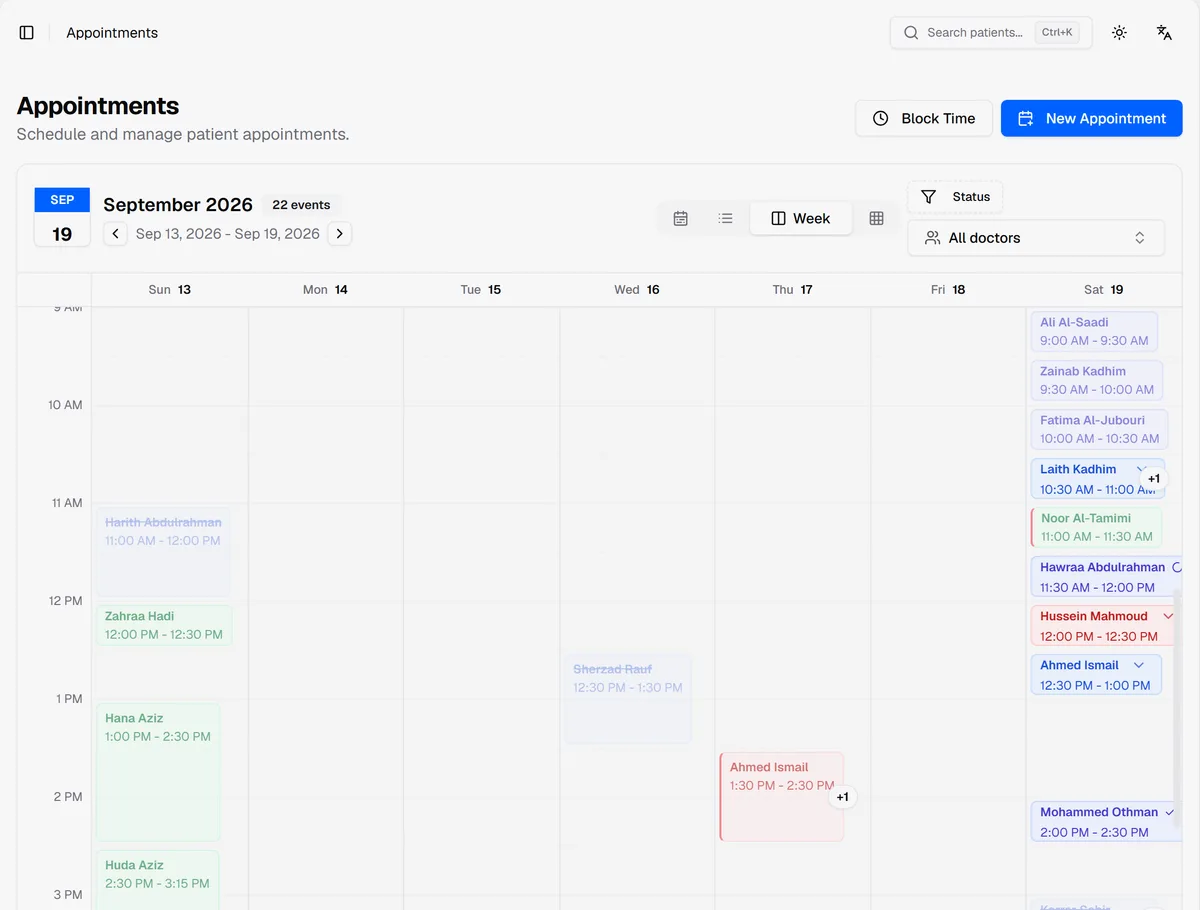Click the Ctrl+K shortcut badge
Viewport: 1200px width, 910px height.
(x=1057, y=33)
